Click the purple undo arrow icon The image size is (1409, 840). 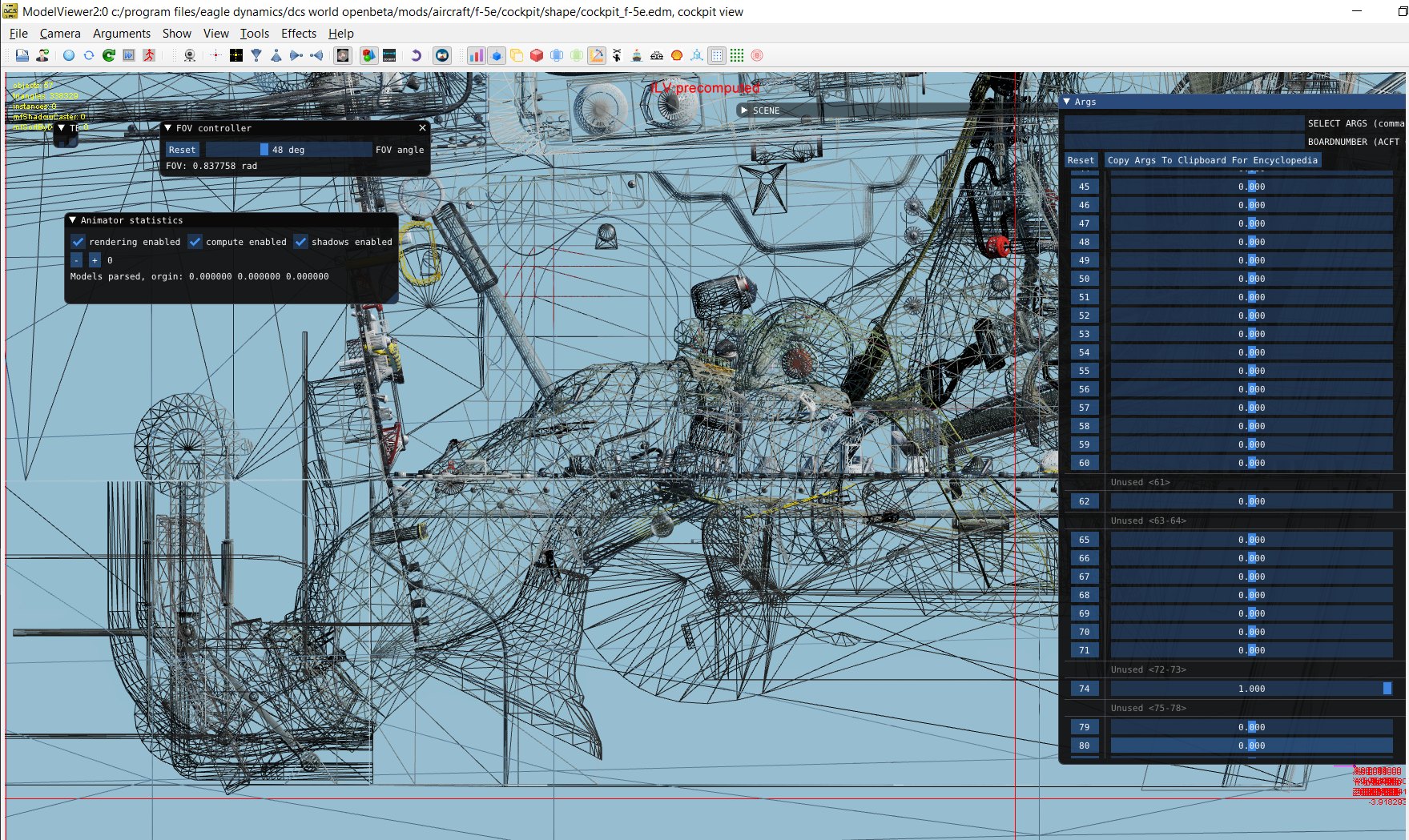(x=416, y=55)
